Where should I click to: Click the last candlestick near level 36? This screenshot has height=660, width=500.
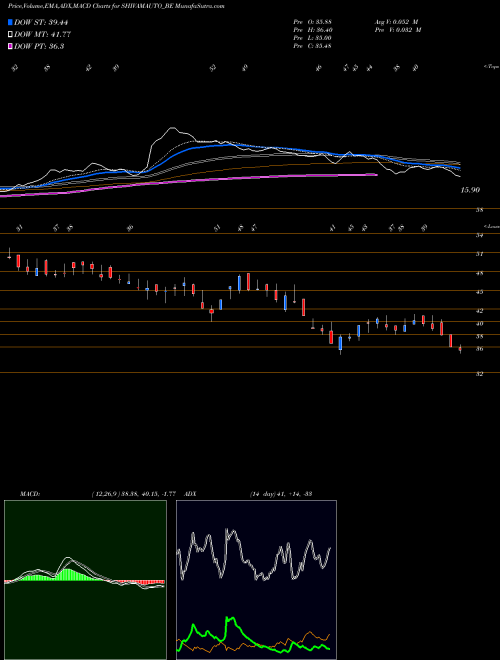pos(460,349)
